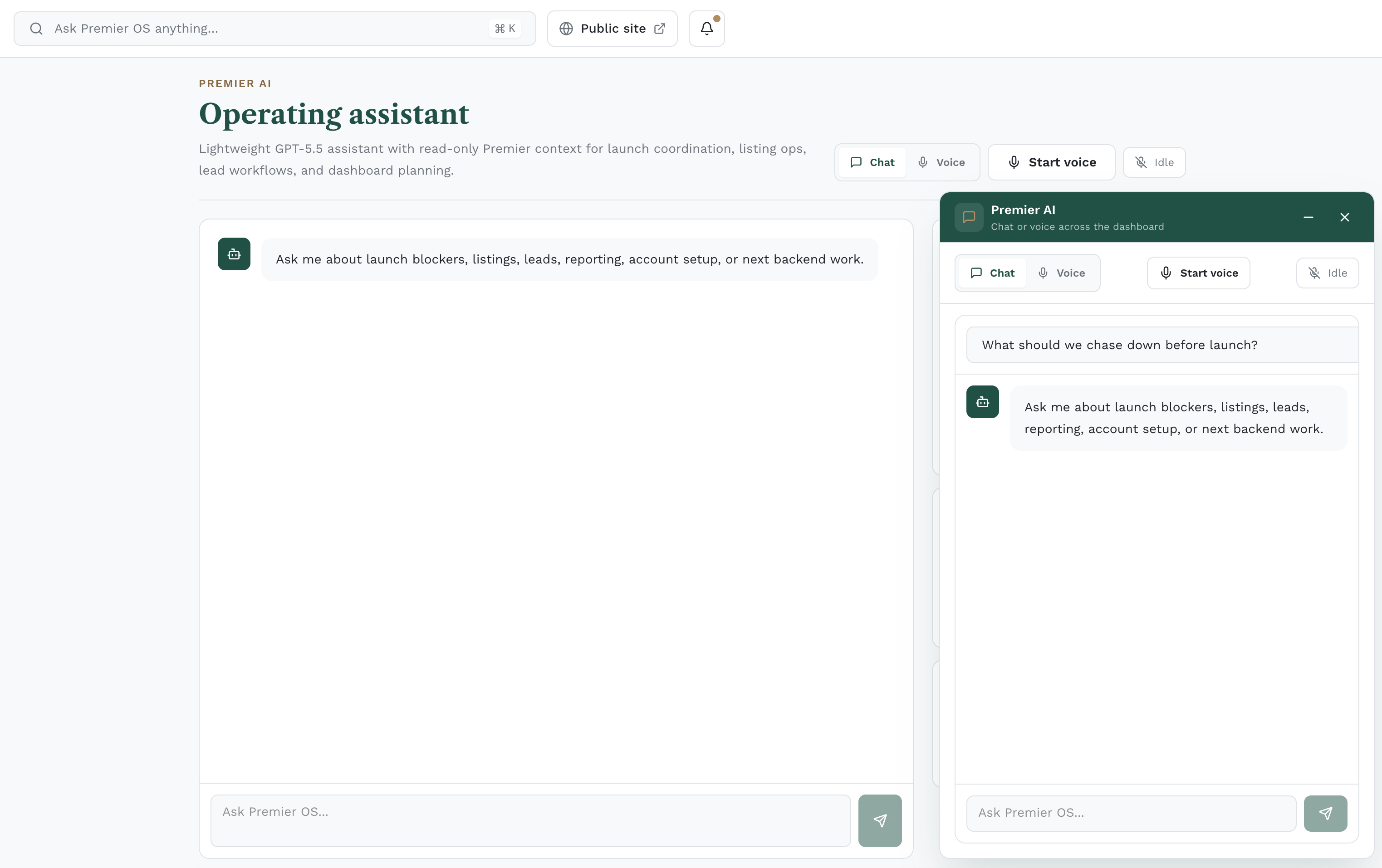
Task: Click the PREMIER AI section label
Action: (x=235, y=84)
